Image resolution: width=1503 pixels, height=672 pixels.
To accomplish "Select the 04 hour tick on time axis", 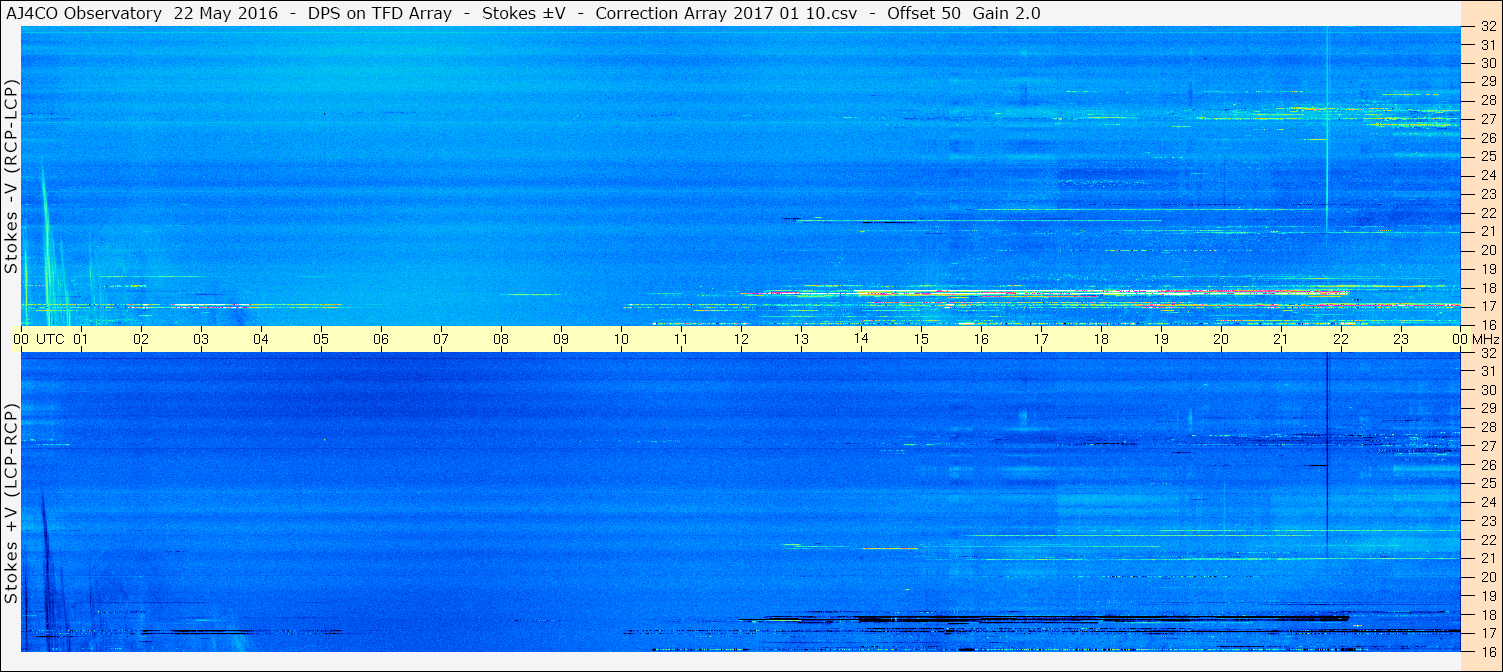I will pyautogui.click(x=261, y=339).
